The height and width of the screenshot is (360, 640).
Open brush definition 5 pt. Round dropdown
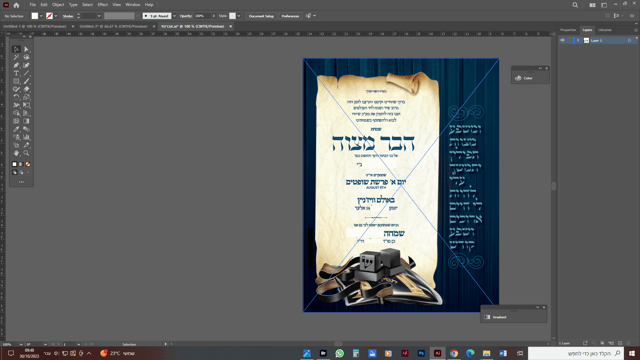pos(174,16)
